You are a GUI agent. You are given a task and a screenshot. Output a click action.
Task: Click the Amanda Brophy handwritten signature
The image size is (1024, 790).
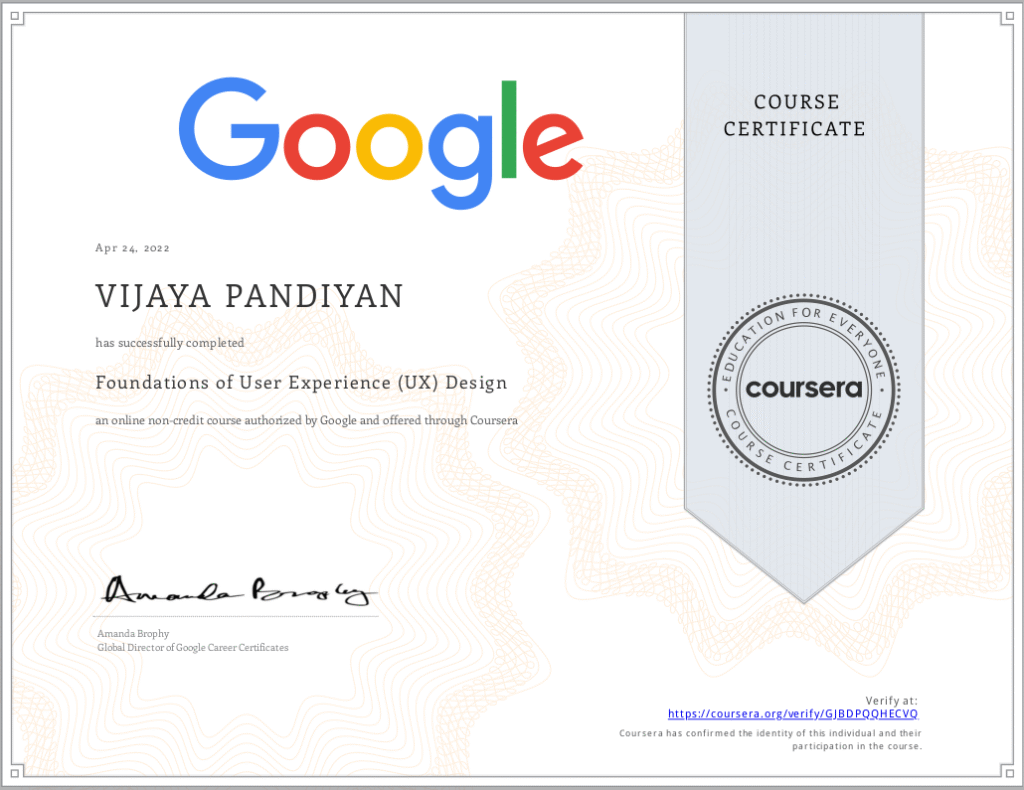[239, 592]
